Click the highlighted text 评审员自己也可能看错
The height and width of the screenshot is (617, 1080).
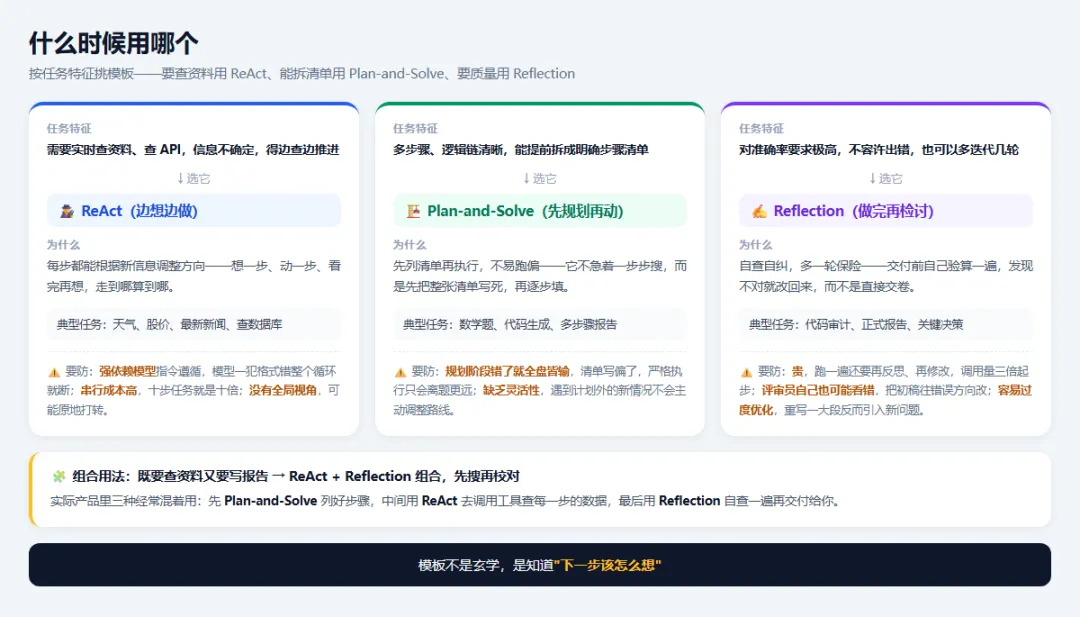coord(818,390)
